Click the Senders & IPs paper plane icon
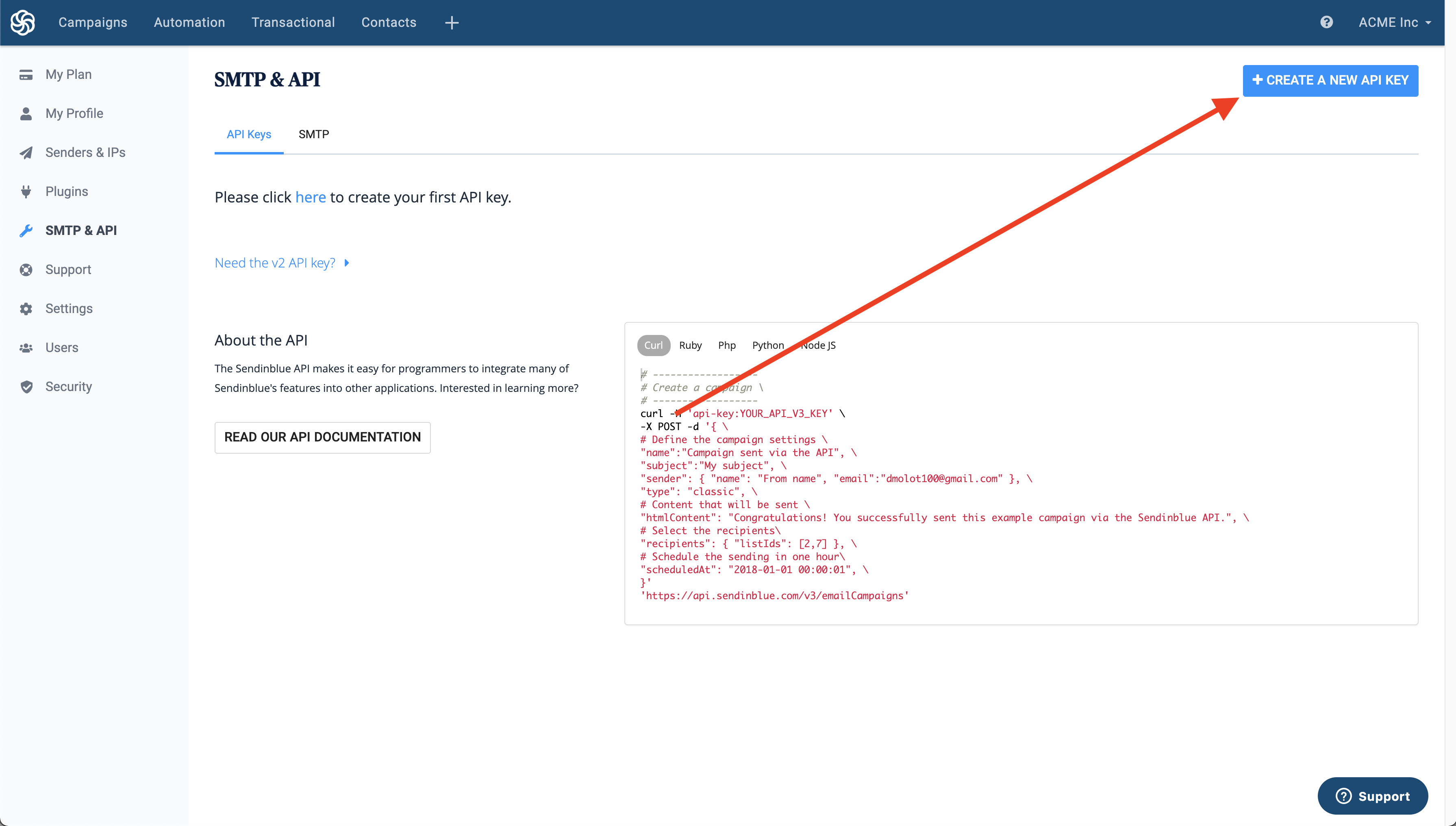 26,152
